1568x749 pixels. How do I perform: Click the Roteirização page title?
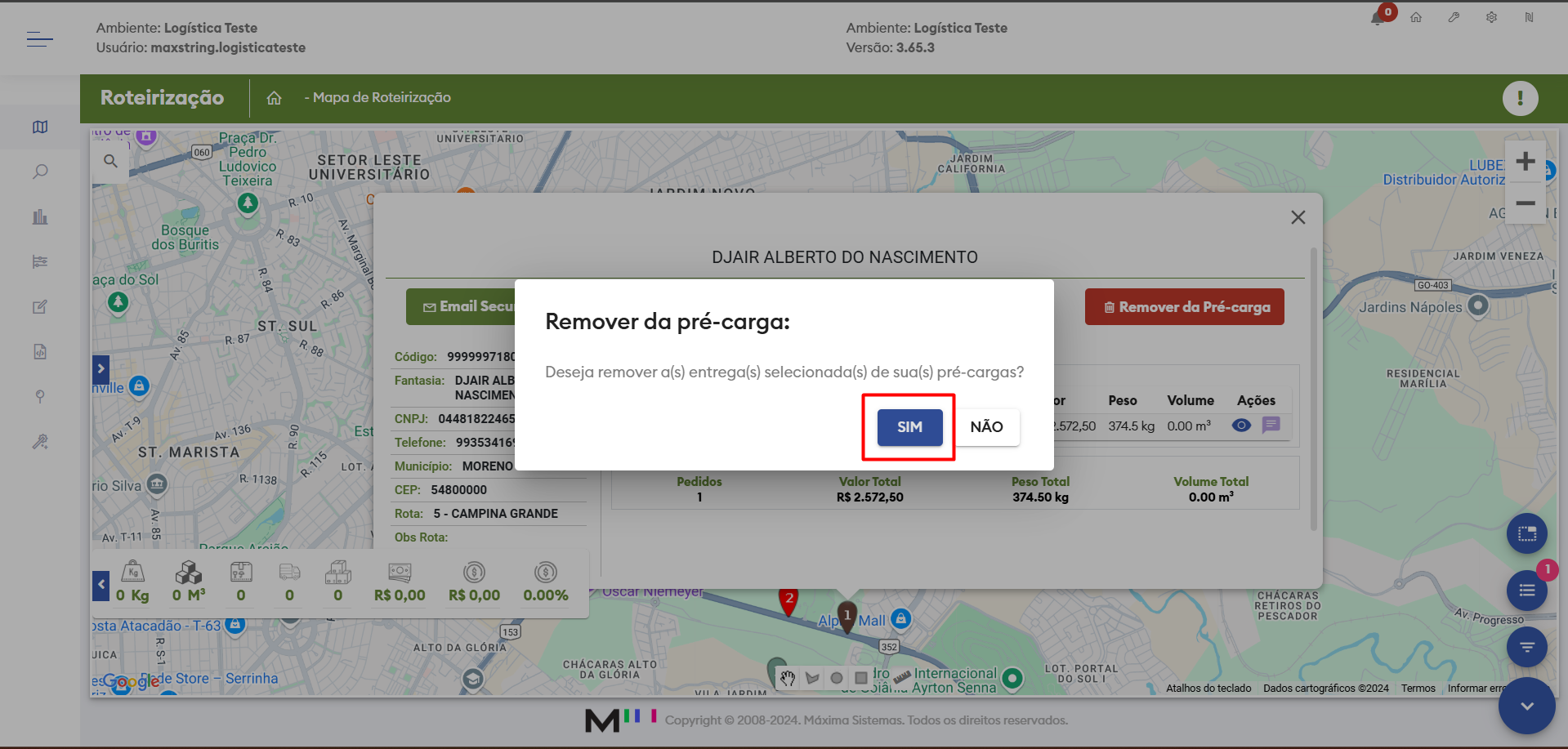(162, 98)
